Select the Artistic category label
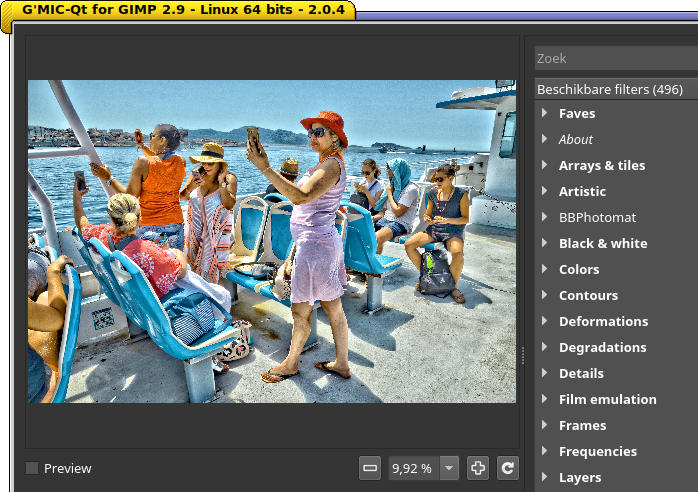This screenshot has width=698, height=492. [x=582, y=191]
